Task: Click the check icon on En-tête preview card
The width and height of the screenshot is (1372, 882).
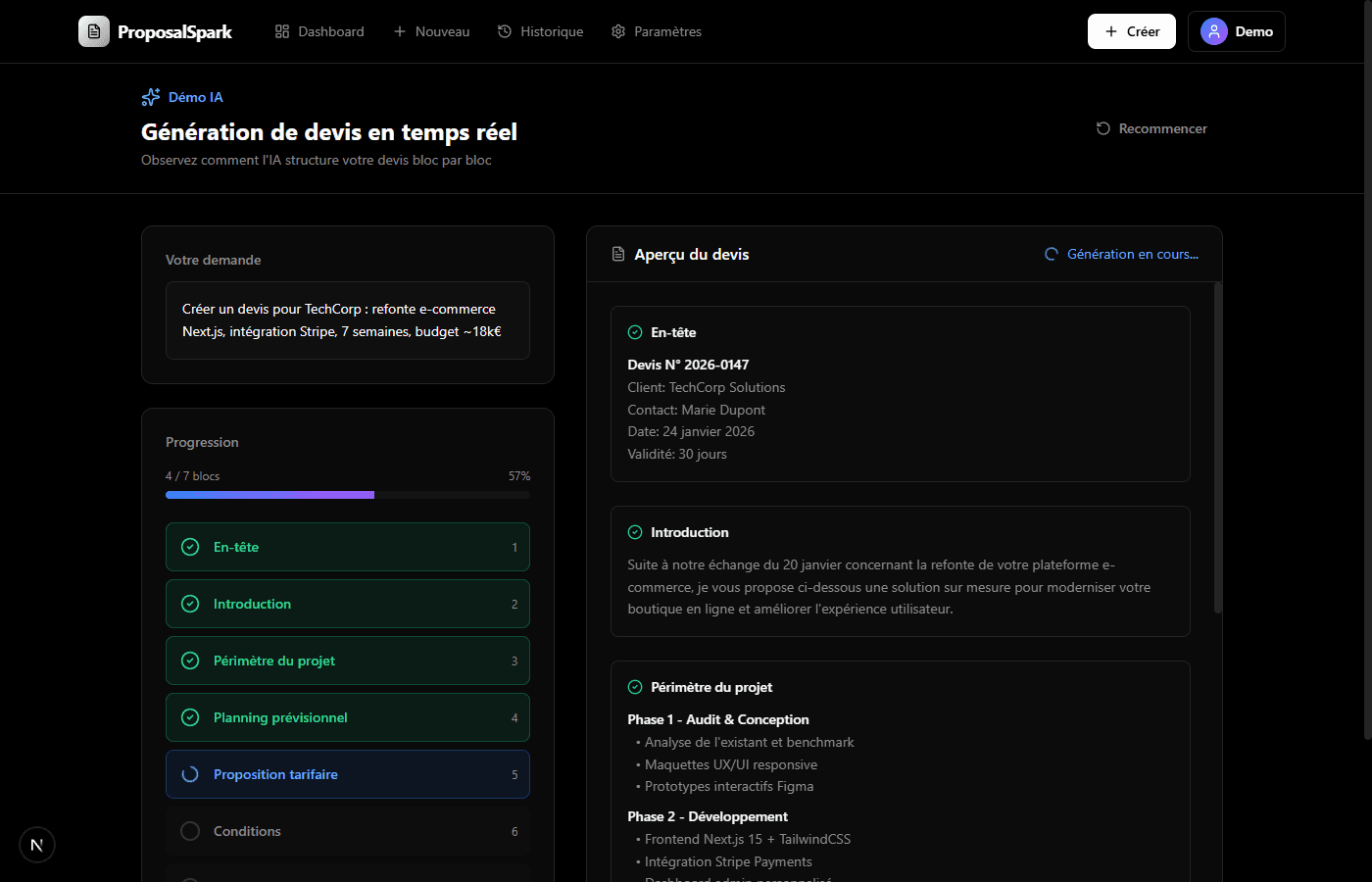Action: (x=635, y=332)
